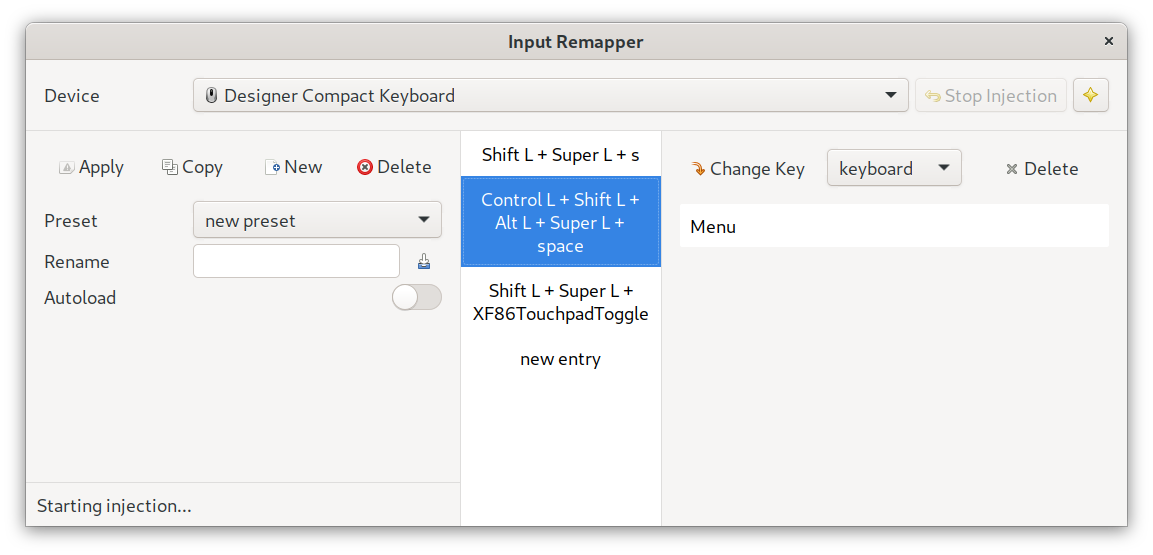
Task: Open the Device dropdown
Action: (551, 96)
